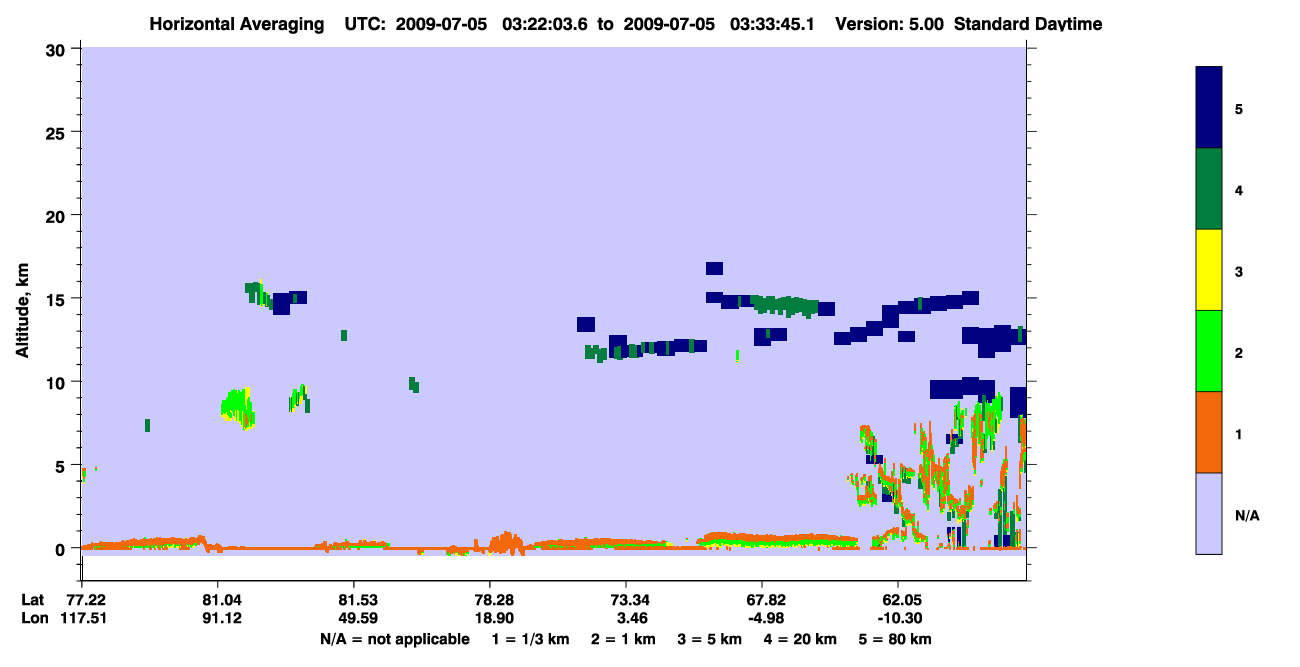Click the latitude value 77.22
The image size is (1300, 667).
click(x=87, y=600)
